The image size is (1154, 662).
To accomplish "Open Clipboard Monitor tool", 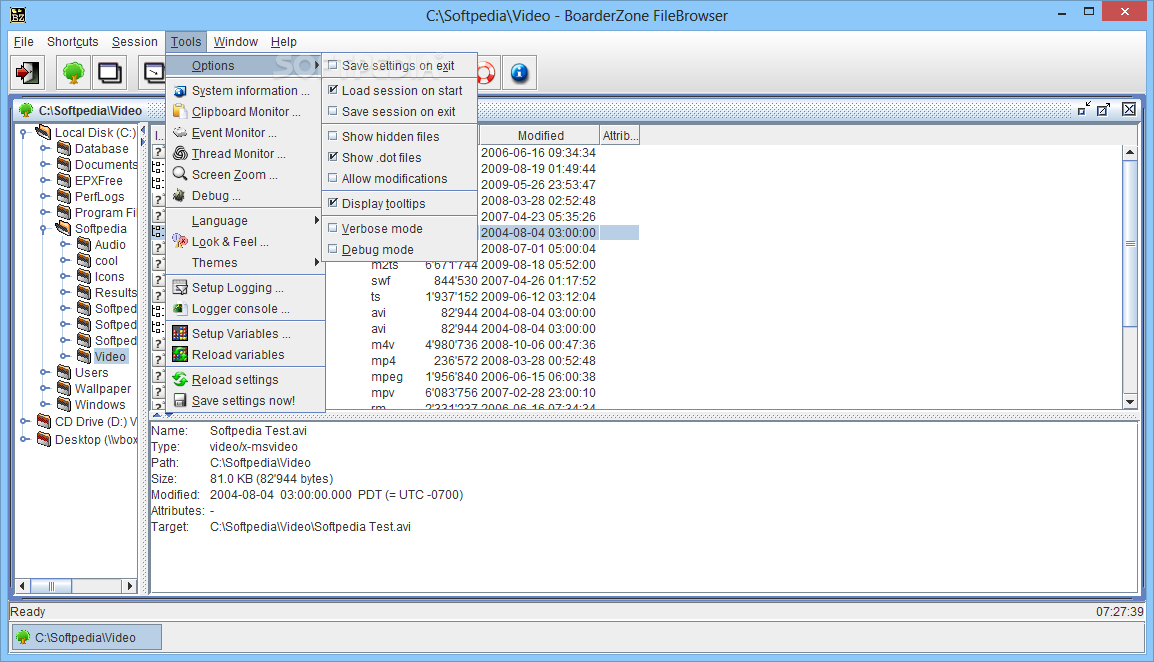I will click(x=246, y=112).
